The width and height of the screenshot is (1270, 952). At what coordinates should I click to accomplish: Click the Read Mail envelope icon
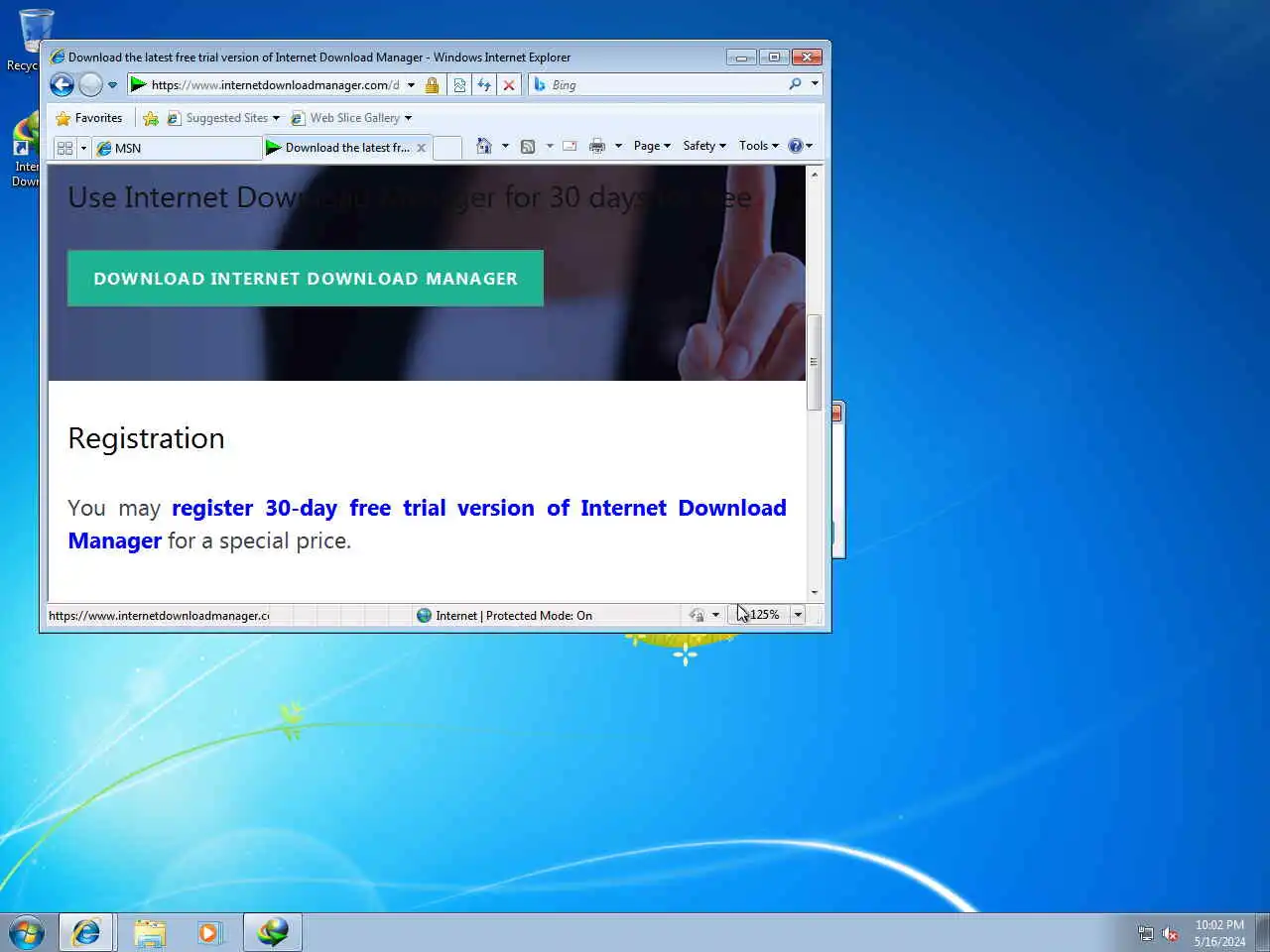point(570,146)
